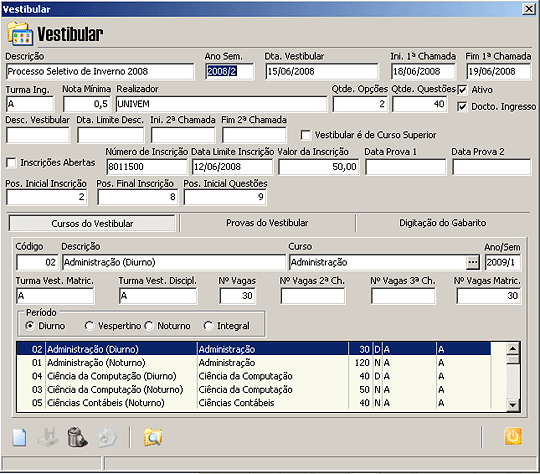Open the Curso lookup ellipsis button

click(473, 262)
